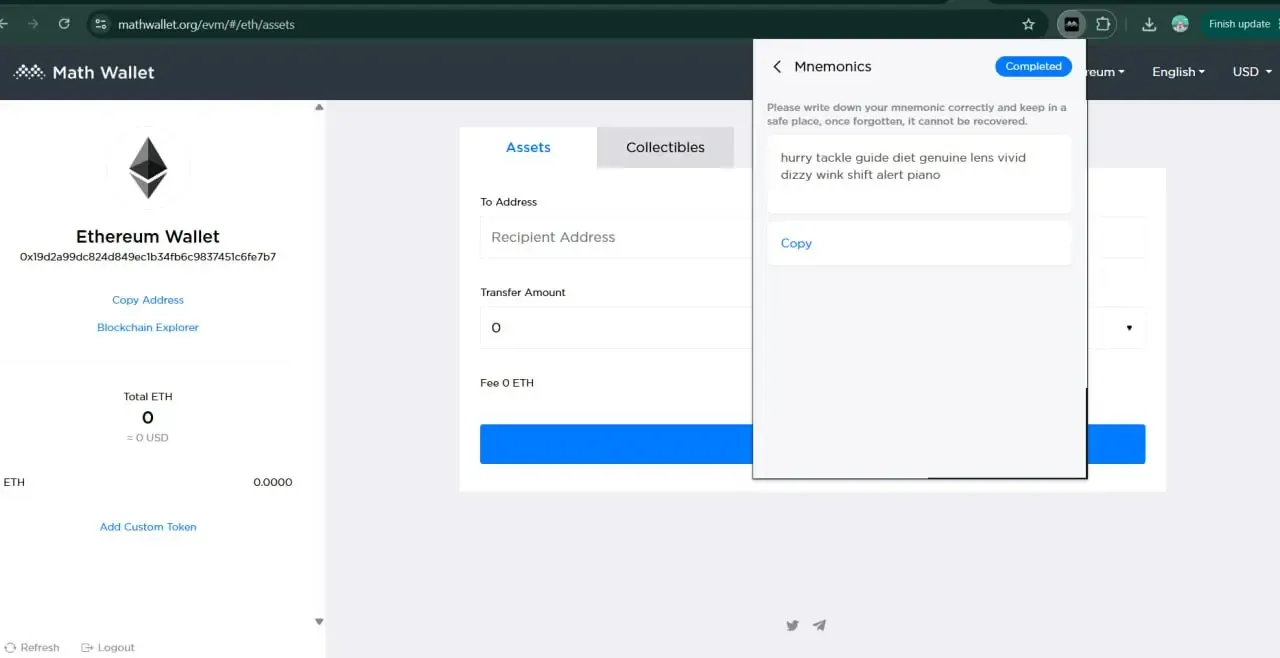Switch to the Assets tab
1280x658 pixels.
click(x=528, y=147)
